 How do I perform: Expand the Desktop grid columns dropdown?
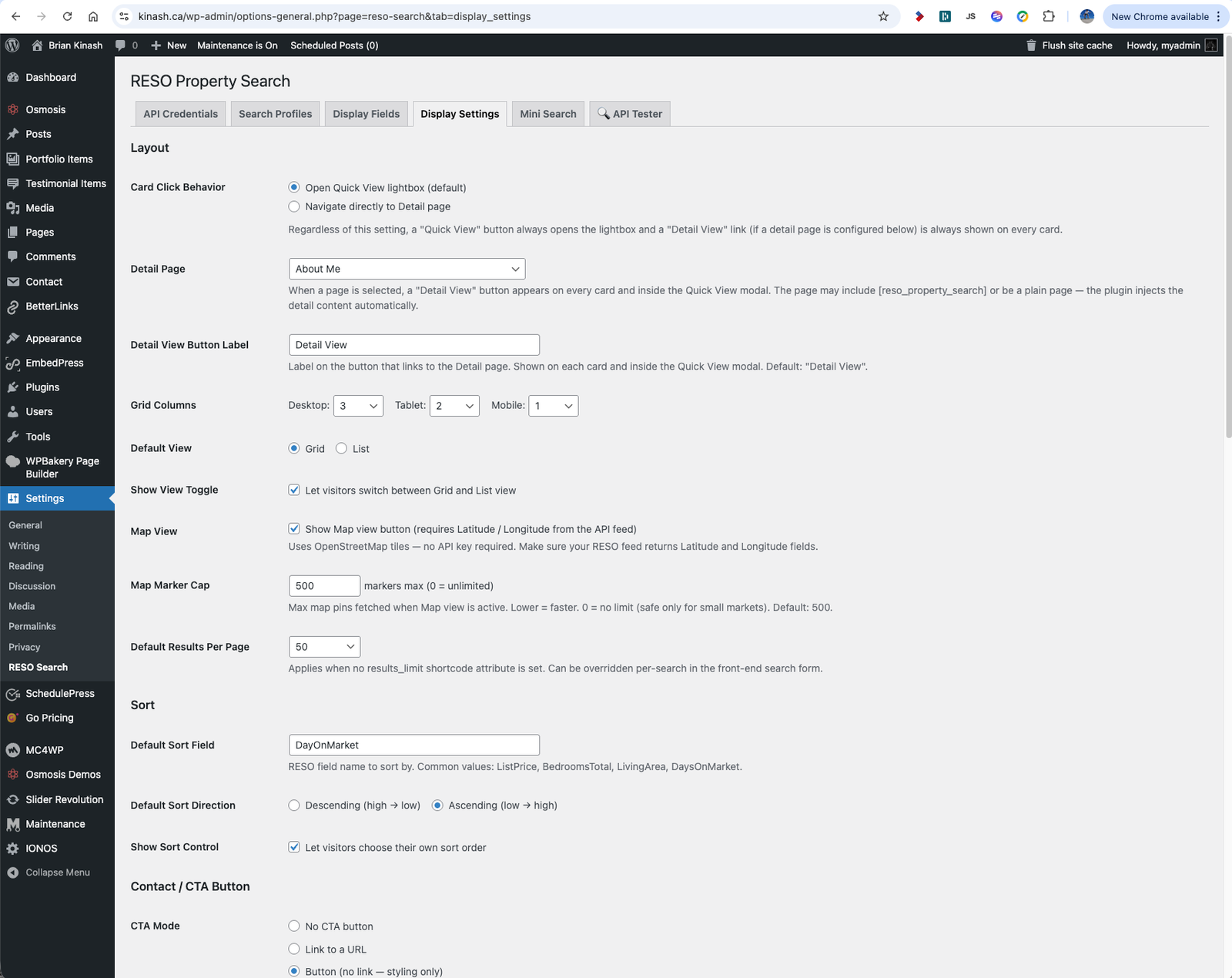click(358, 406)
